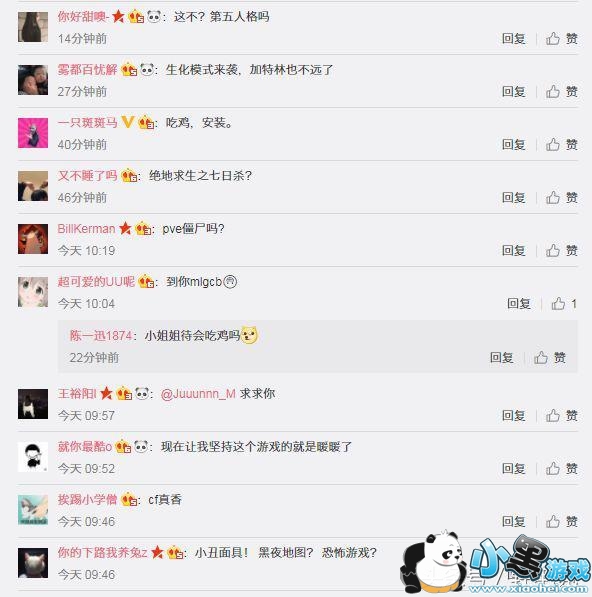Like the comment by 你好甜噢-
The height and width of the screenshot is (597, 592).
click(562, 38)
